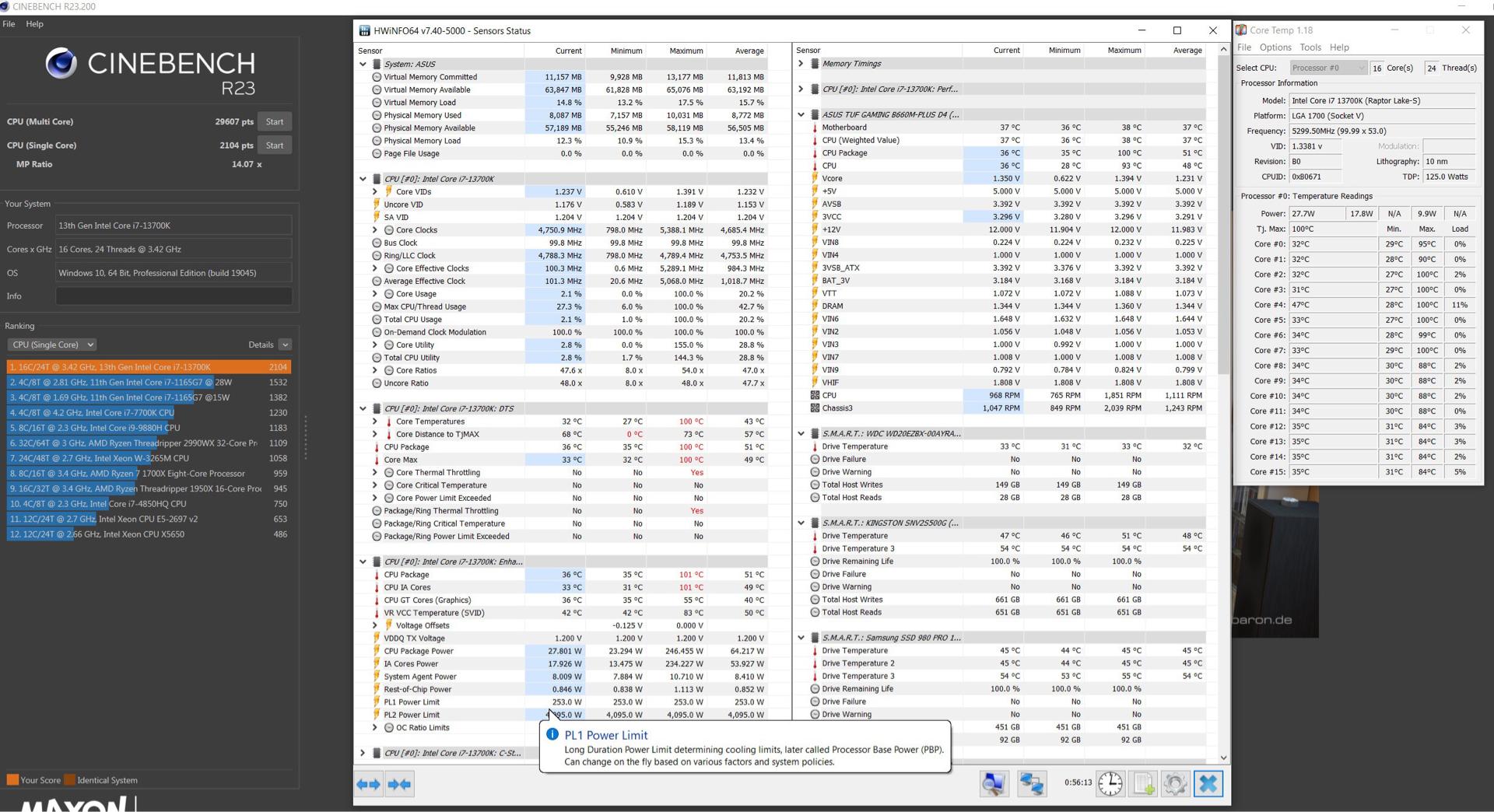Select the PL1 Power Limit sensor row
The height and width of the screenshot is (812, 1494).
(x=560, y=702)
